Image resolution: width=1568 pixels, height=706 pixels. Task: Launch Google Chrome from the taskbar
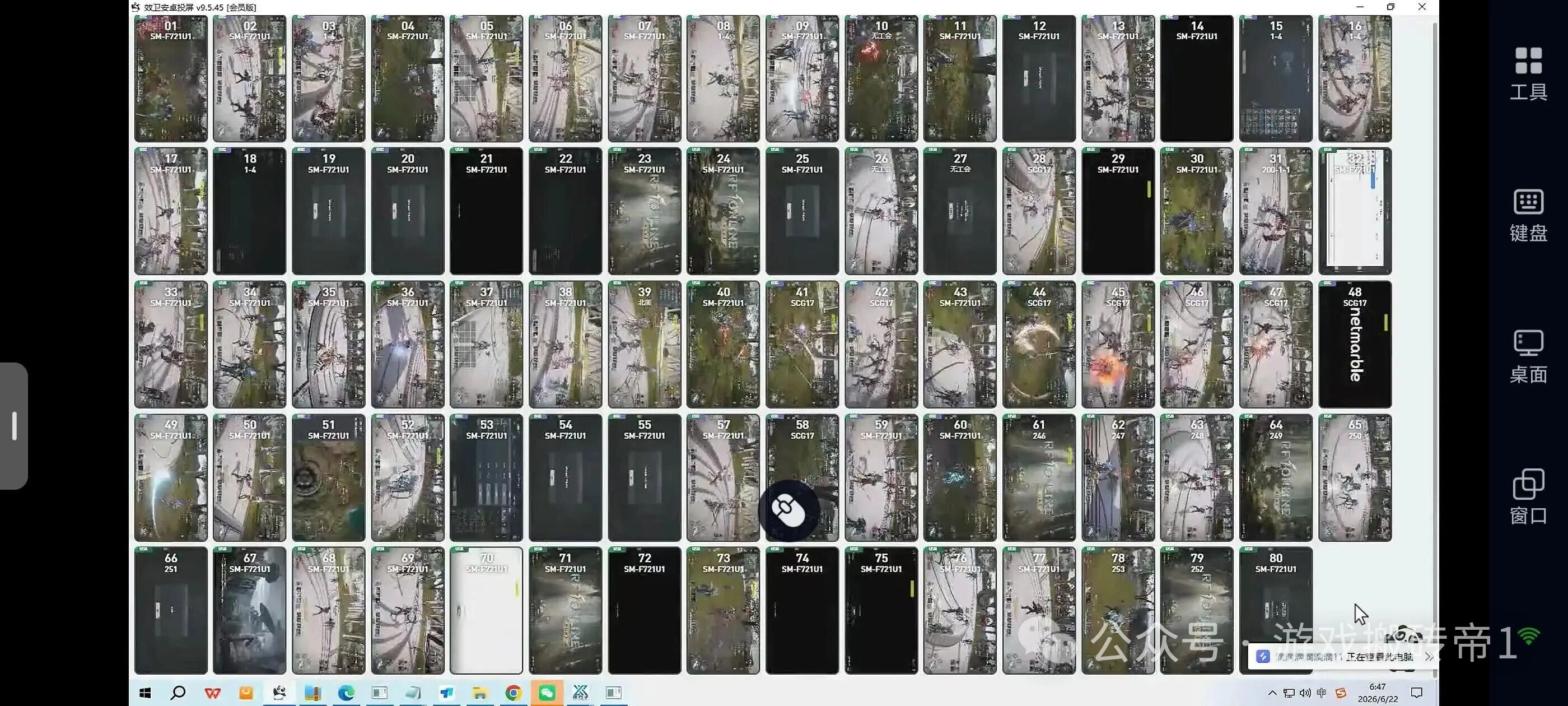coord(513,693)
